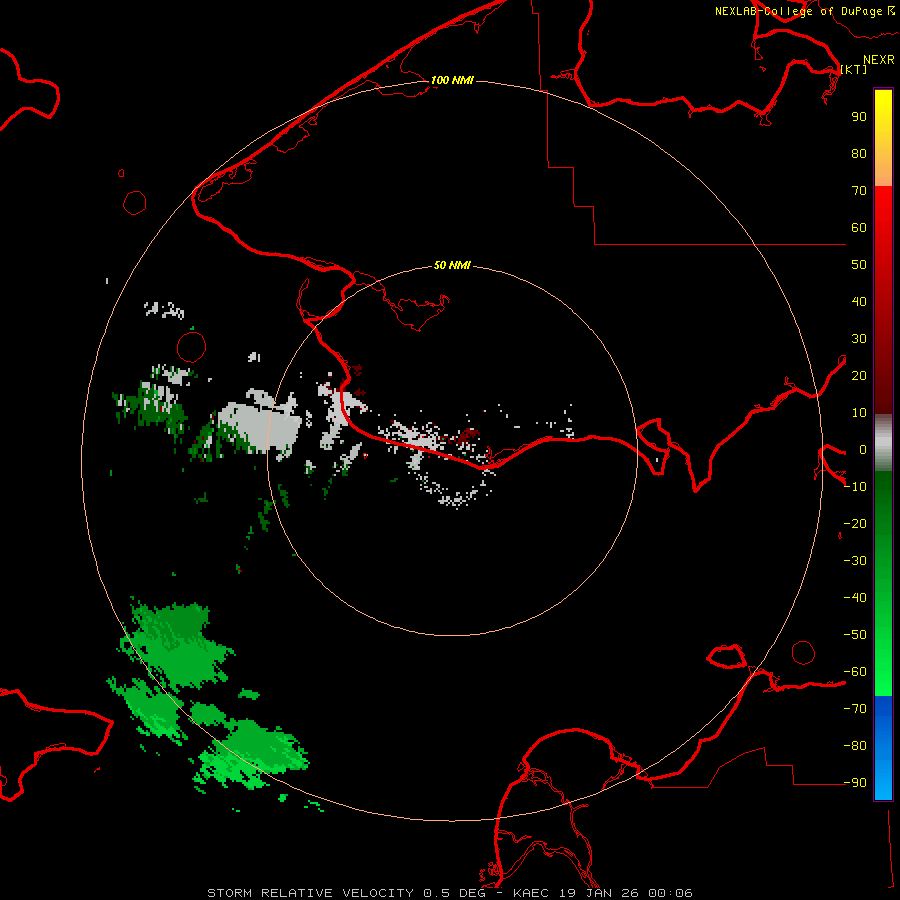
Task: Click the 20 value on velocity scale
Action: 859,376
